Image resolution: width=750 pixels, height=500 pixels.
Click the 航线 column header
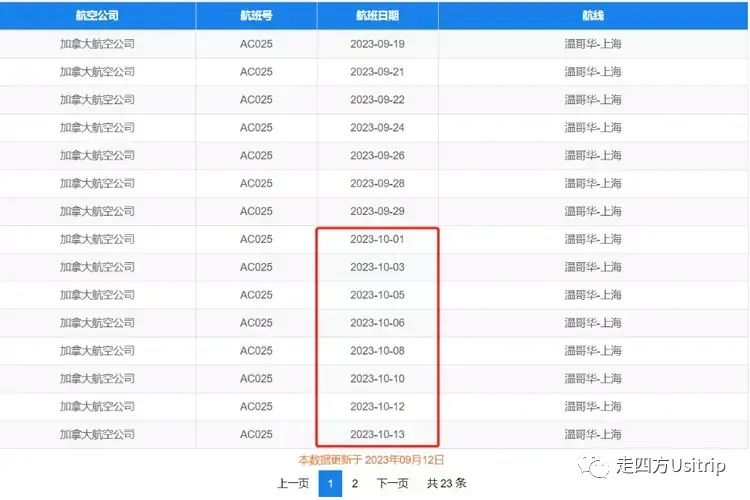click(593, 16)
